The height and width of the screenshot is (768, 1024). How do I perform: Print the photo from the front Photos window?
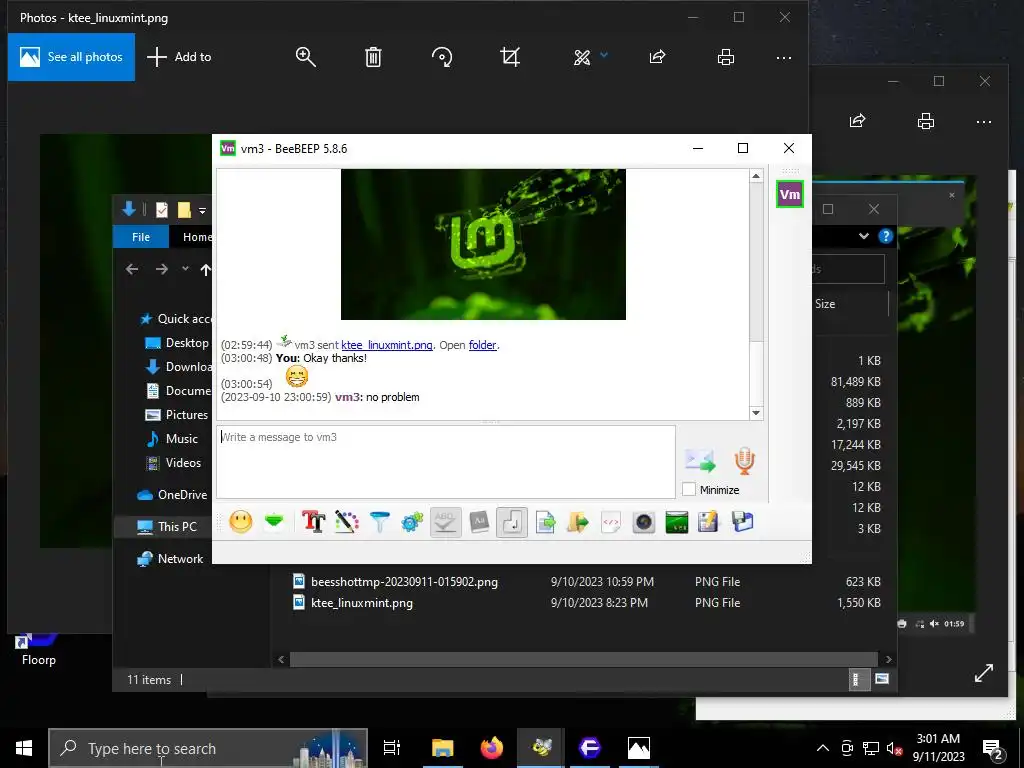coord(726,57)
